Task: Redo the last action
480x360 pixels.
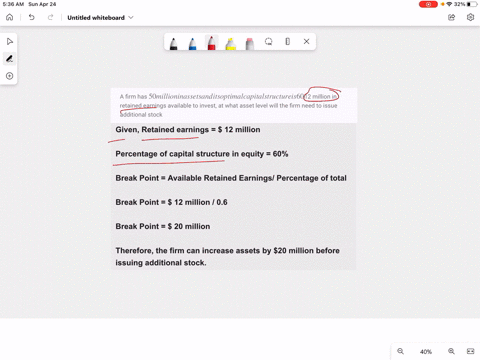Action: pyautogui.click(x=50, y=17)
